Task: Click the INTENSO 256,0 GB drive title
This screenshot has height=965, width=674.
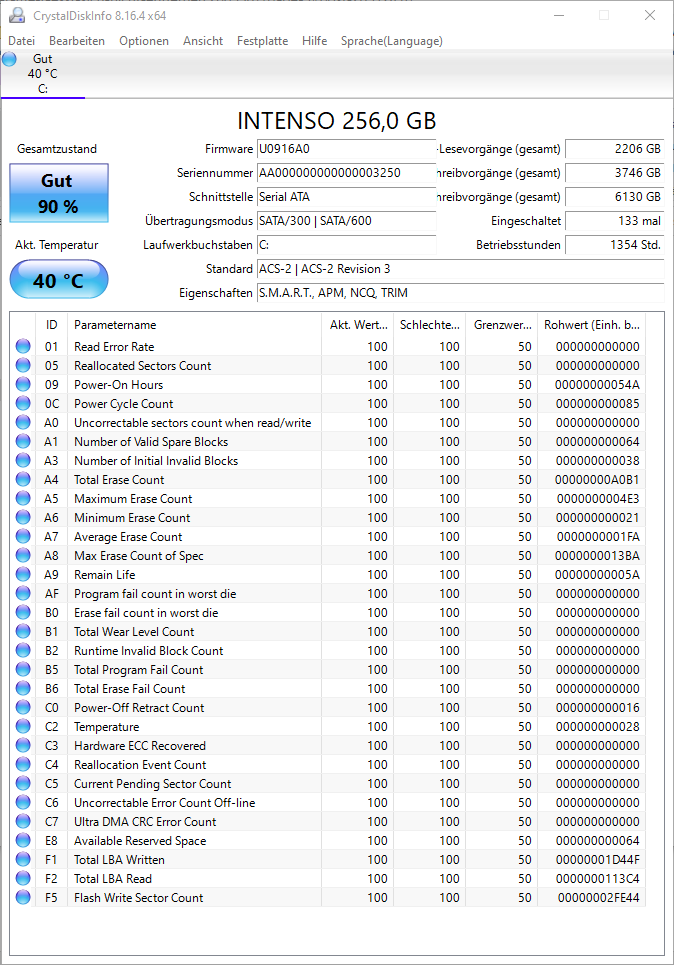Action: click(x=337, y=121)
